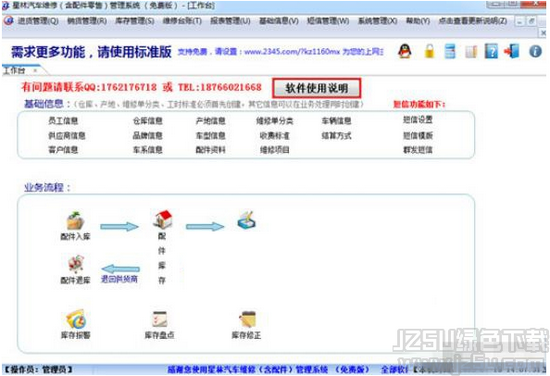Open 员工信息 basic info link
The height and width of the screenshot is (376, 550).
(63, 121)
